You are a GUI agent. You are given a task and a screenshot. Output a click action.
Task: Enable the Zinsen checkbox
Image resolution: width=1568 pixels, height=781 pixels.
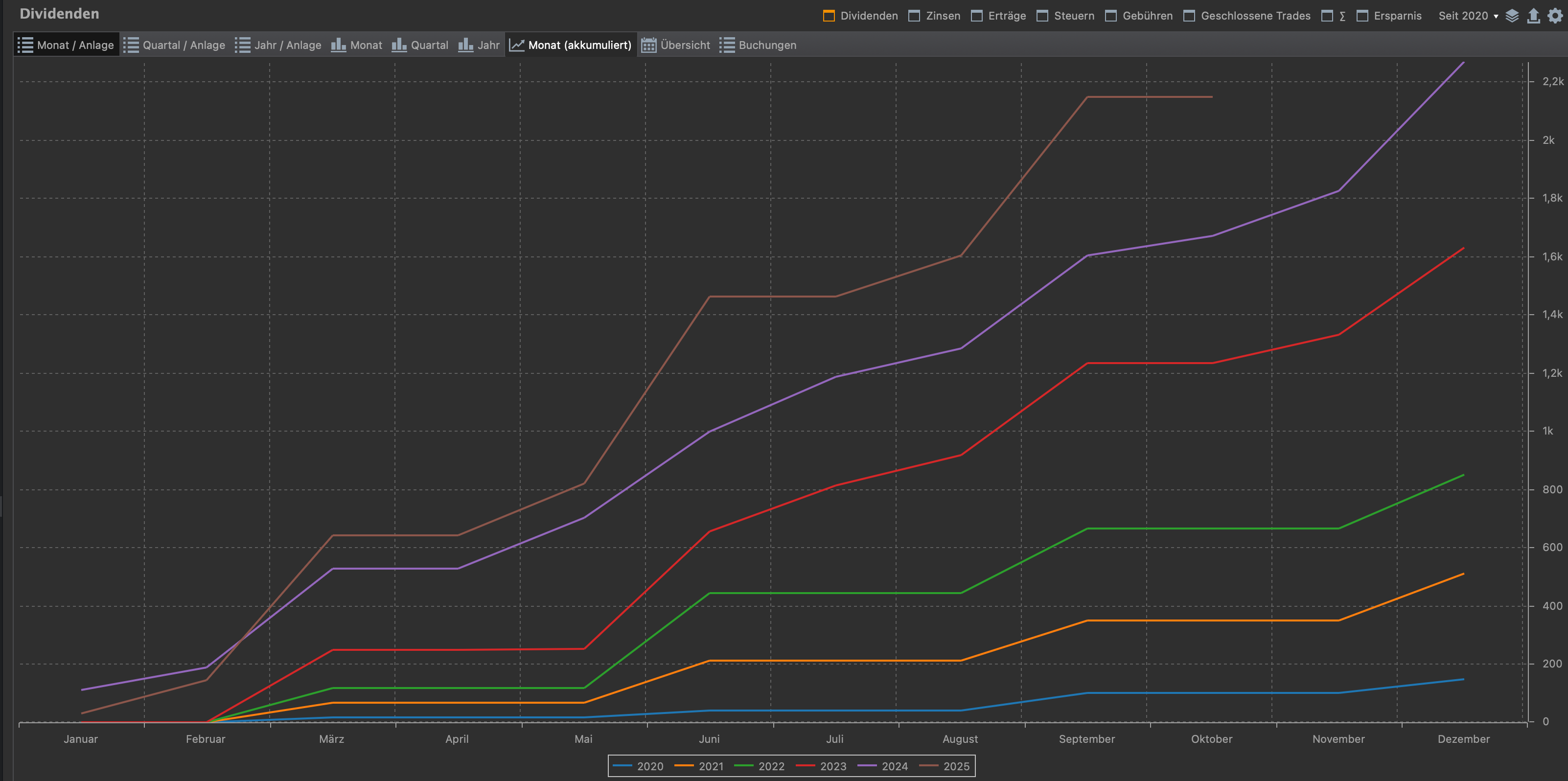click(x=914, y=16)
